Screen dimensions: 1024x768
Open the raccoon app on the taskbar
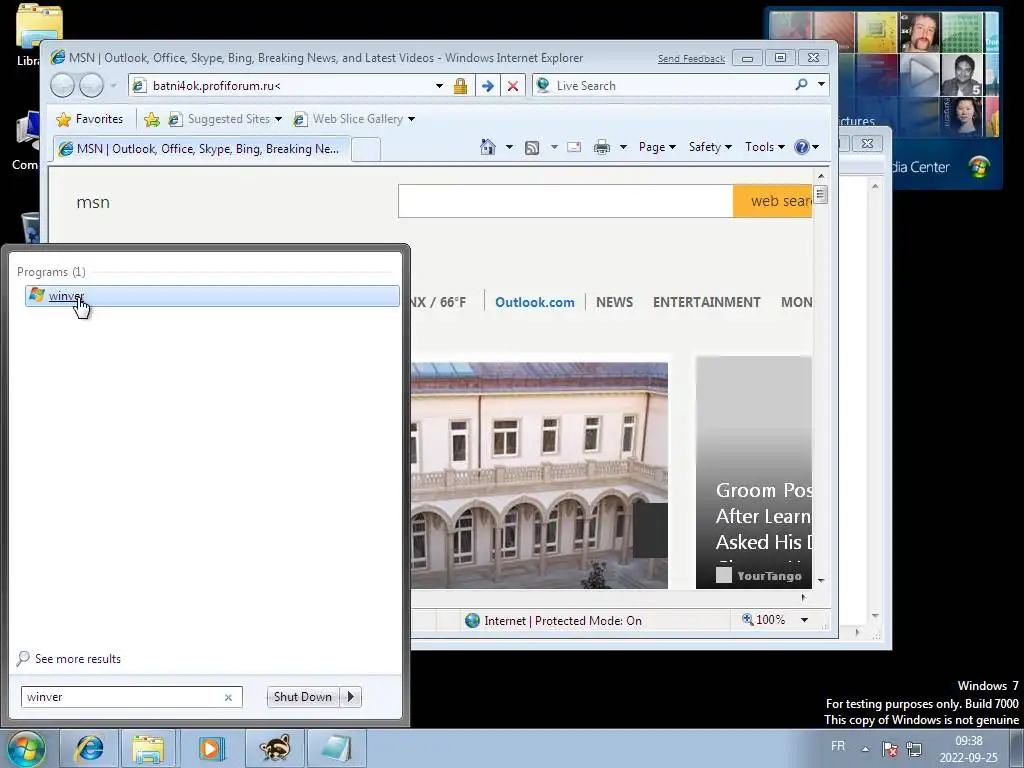point(274,748)
